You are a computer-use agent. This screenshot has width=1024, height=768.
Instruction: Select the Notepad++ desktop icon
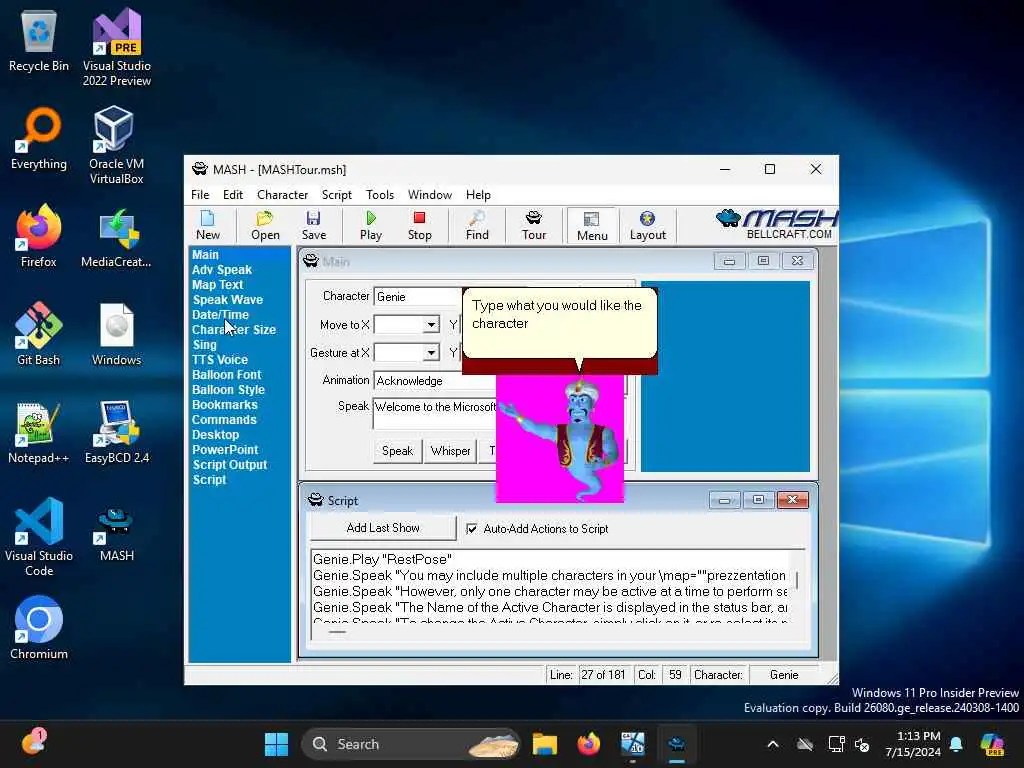(39, 434)
